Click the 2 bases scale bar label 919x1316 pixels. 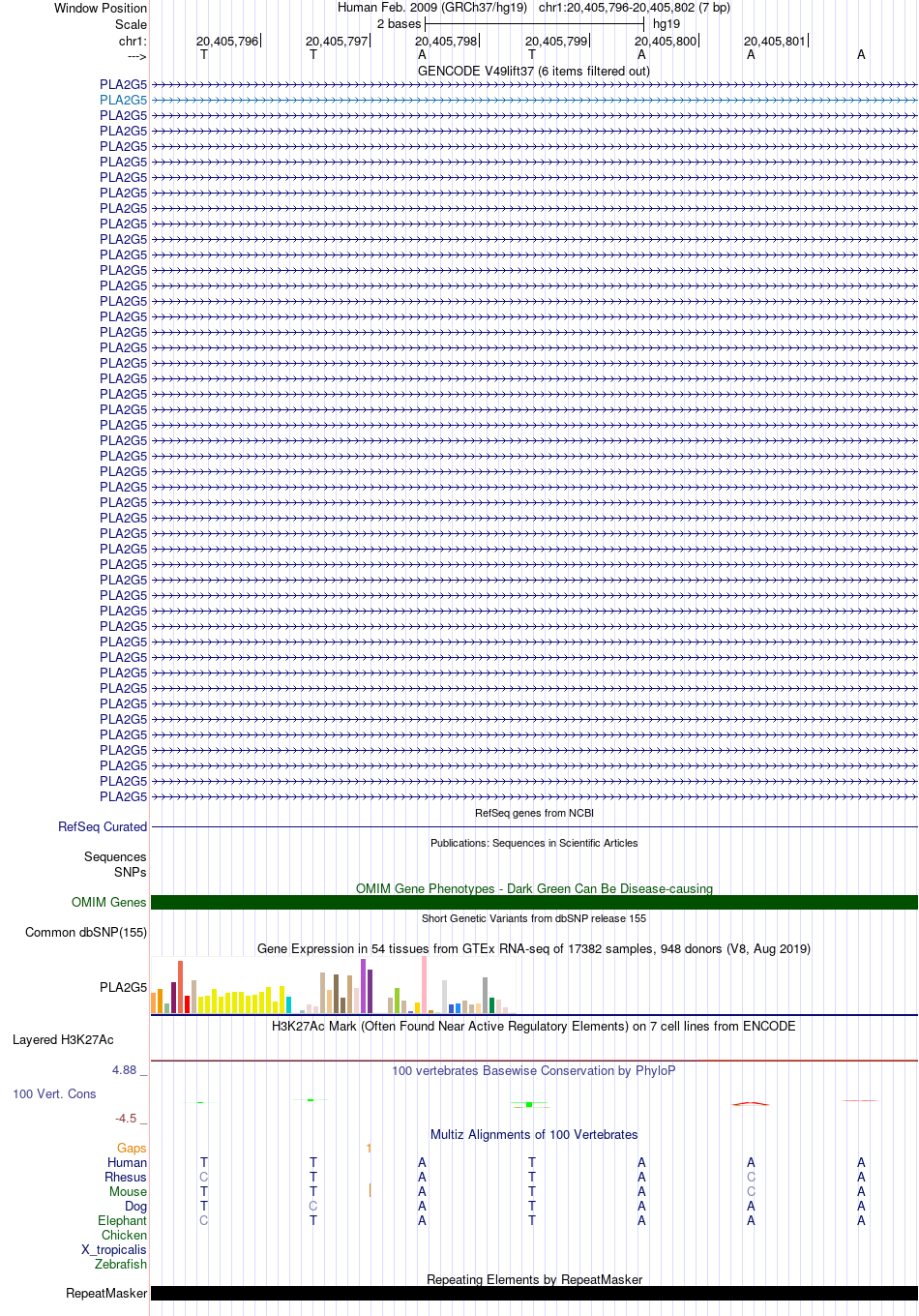(399, 24)
